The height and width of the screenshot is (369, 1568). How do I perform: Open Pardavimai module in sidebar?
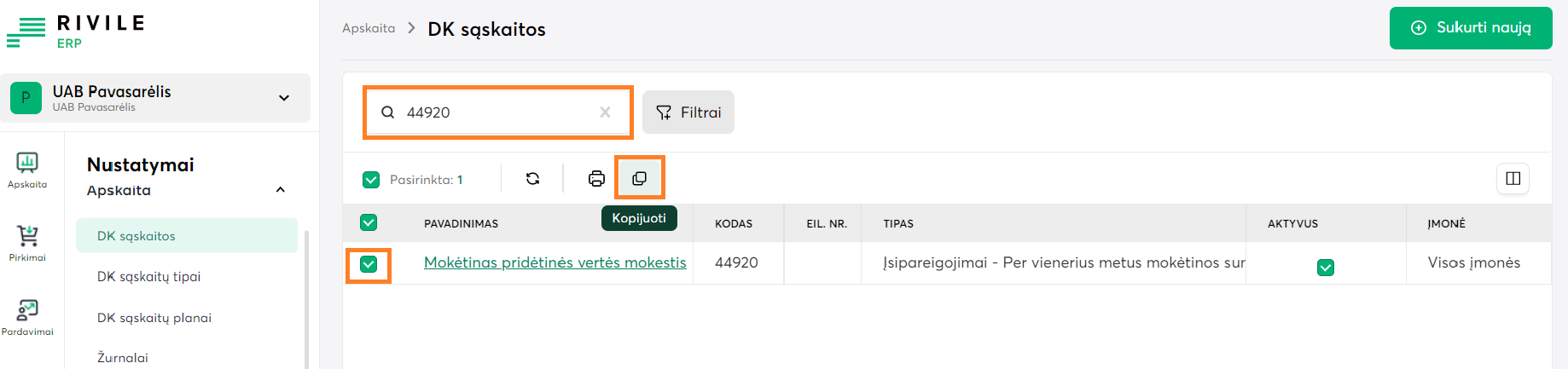pyautogui.click(x=27, y=317)
